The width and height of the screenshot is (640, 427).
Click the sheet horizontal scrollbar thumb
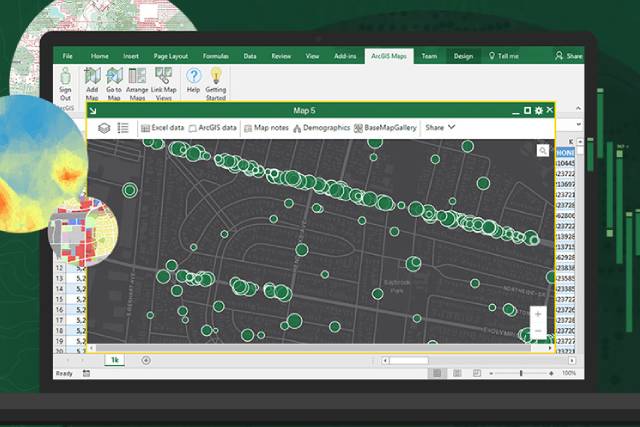pos(409,360)
